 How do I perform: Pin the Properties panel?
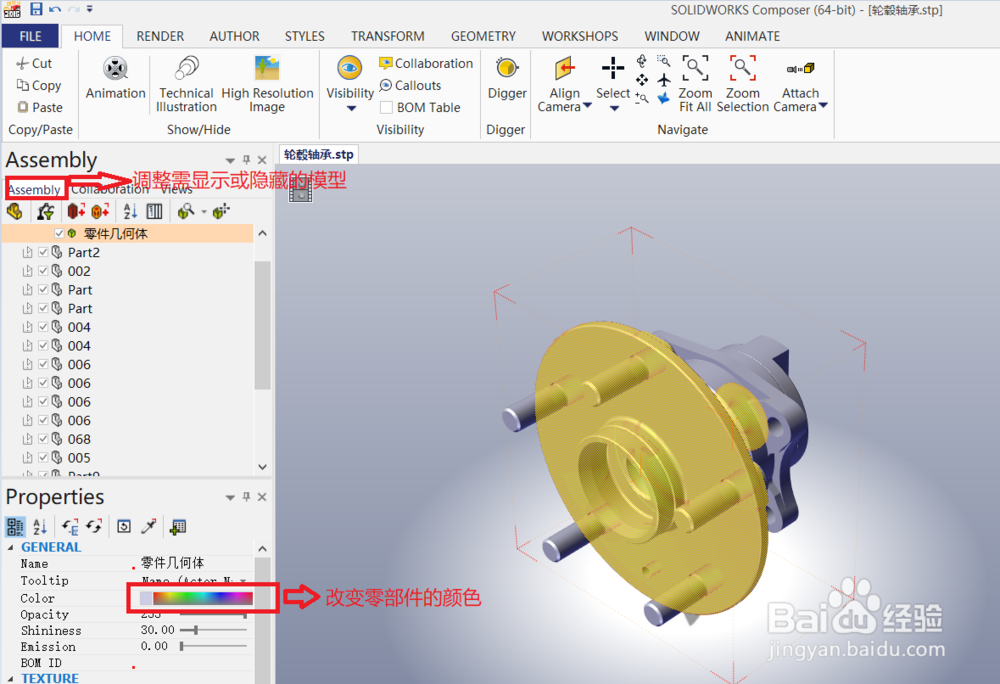click(246, 497)
